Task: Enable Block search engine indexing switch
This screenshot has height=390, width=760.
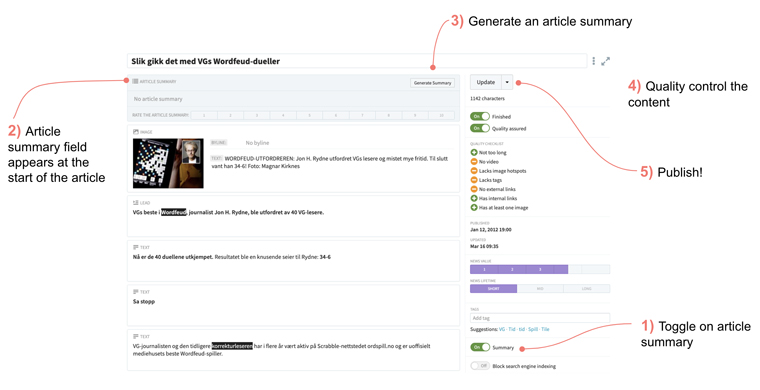Action: point(480,366)
